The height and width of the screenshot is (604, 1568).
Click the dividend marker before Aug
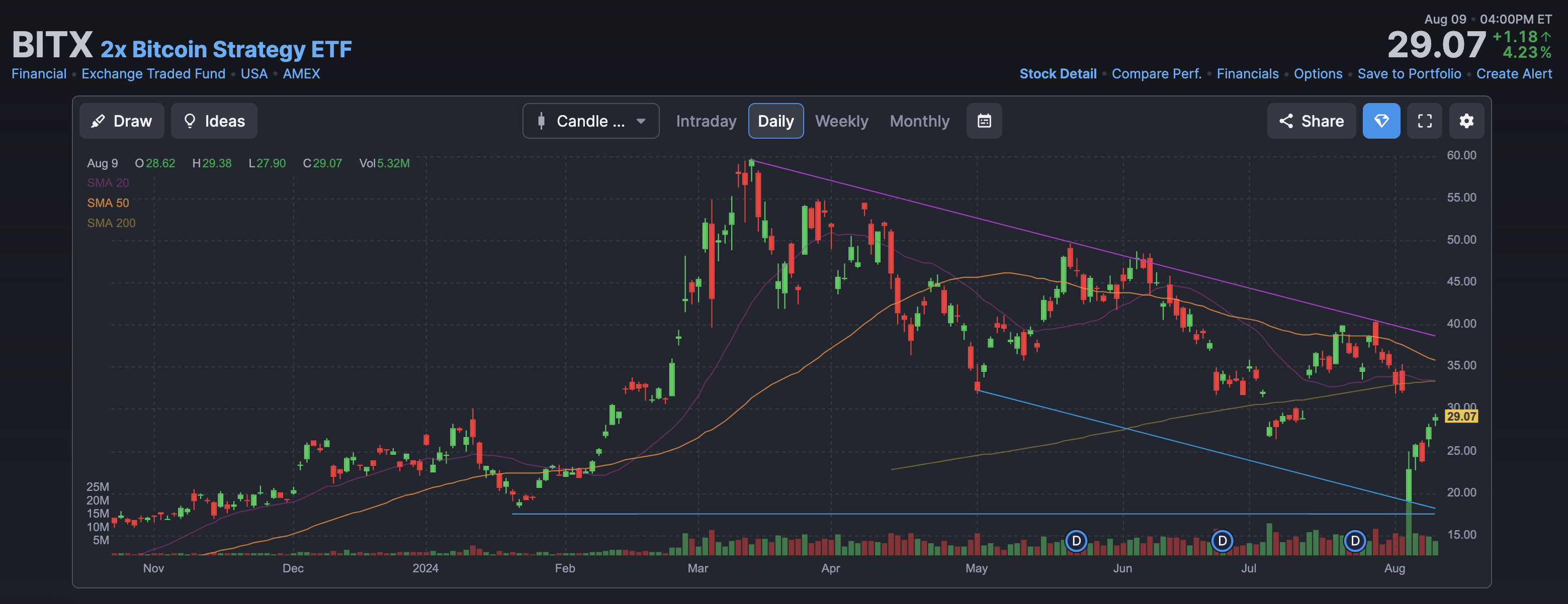[x=1354, y=541]
